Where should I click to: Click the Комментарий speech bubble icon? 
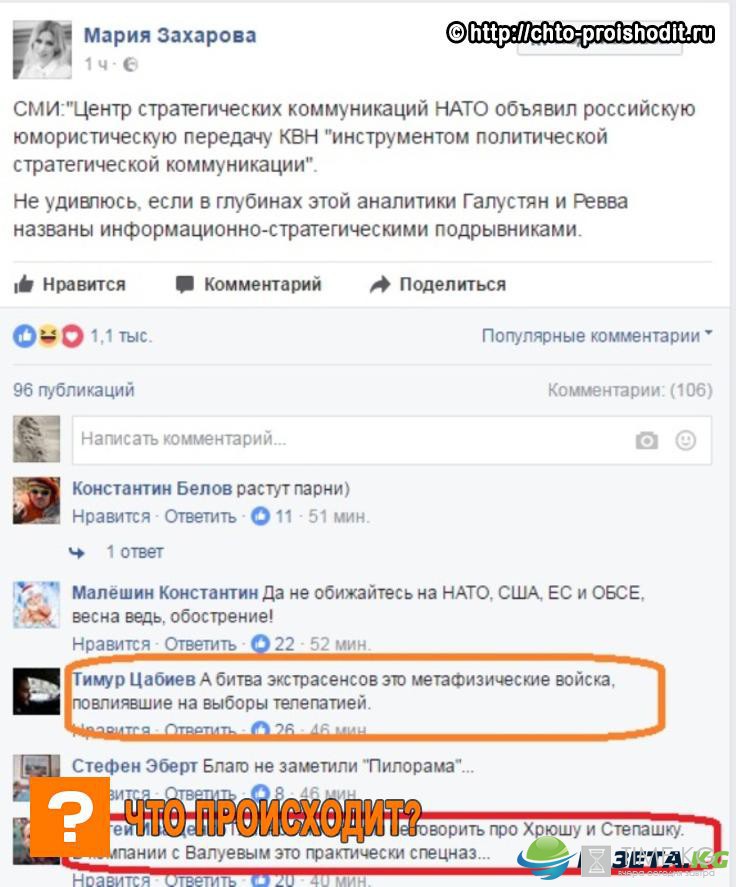(184, 284)
